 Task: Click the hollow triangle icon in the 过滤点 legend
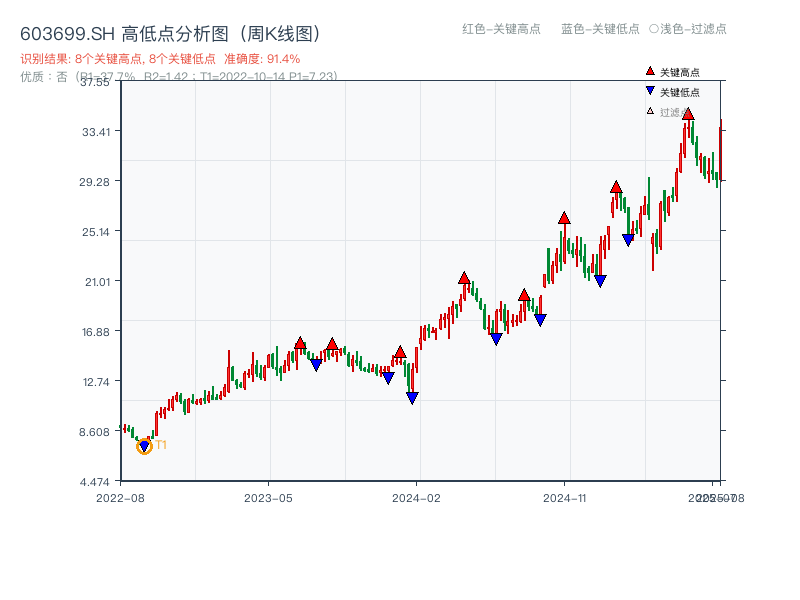[x=650, y=111]
